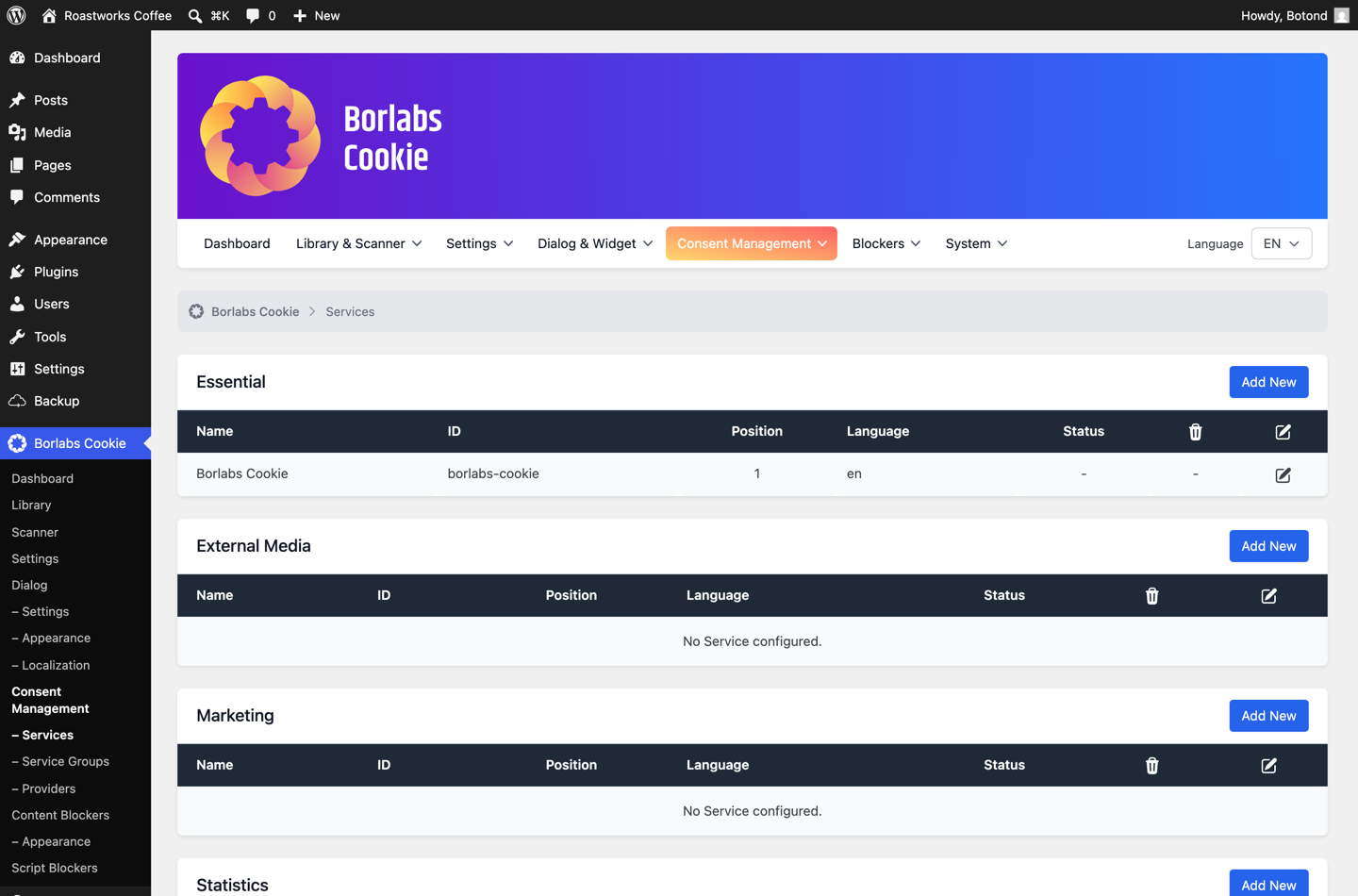Image resolution: width=1358 pixels, height=896 pixels.
Task: Open Borlabs submenu Dashboard item
Action: [x=42, y=478]
